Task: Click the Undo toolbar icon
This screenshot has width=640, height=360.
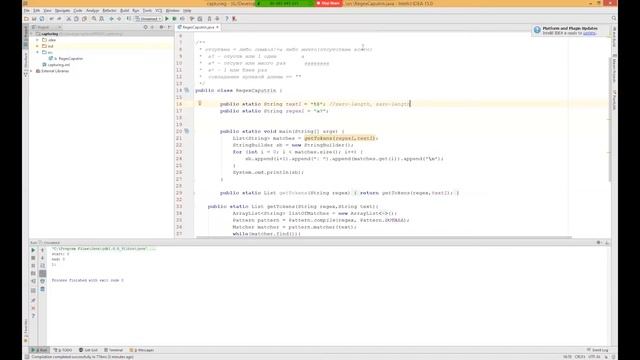Action: click(51, 19)
